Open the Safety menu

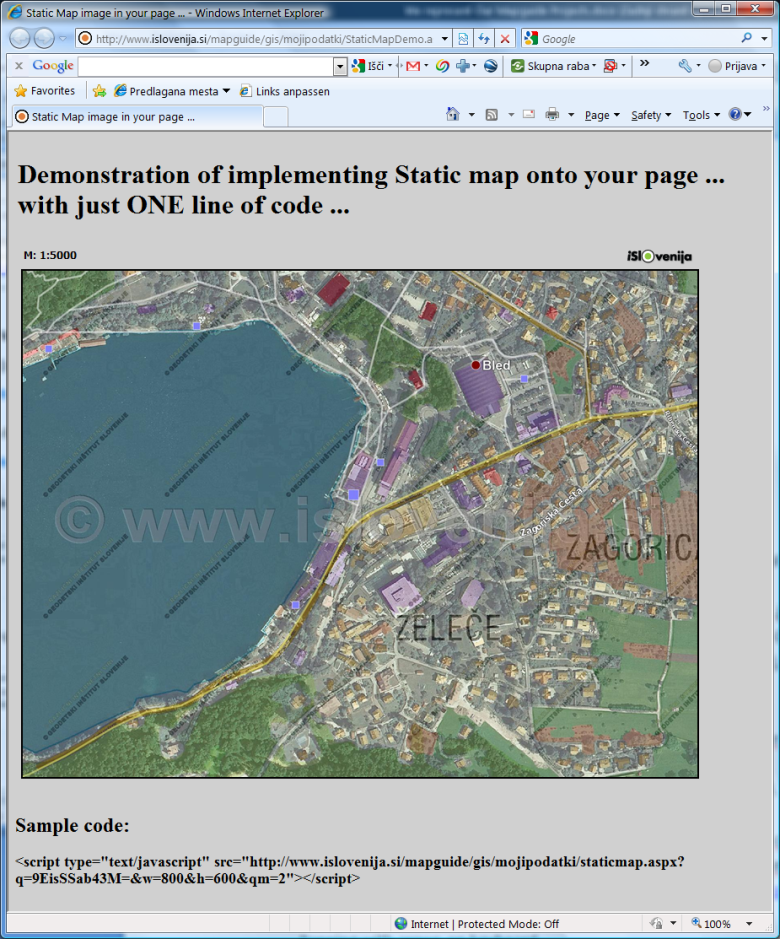point(651,115)
